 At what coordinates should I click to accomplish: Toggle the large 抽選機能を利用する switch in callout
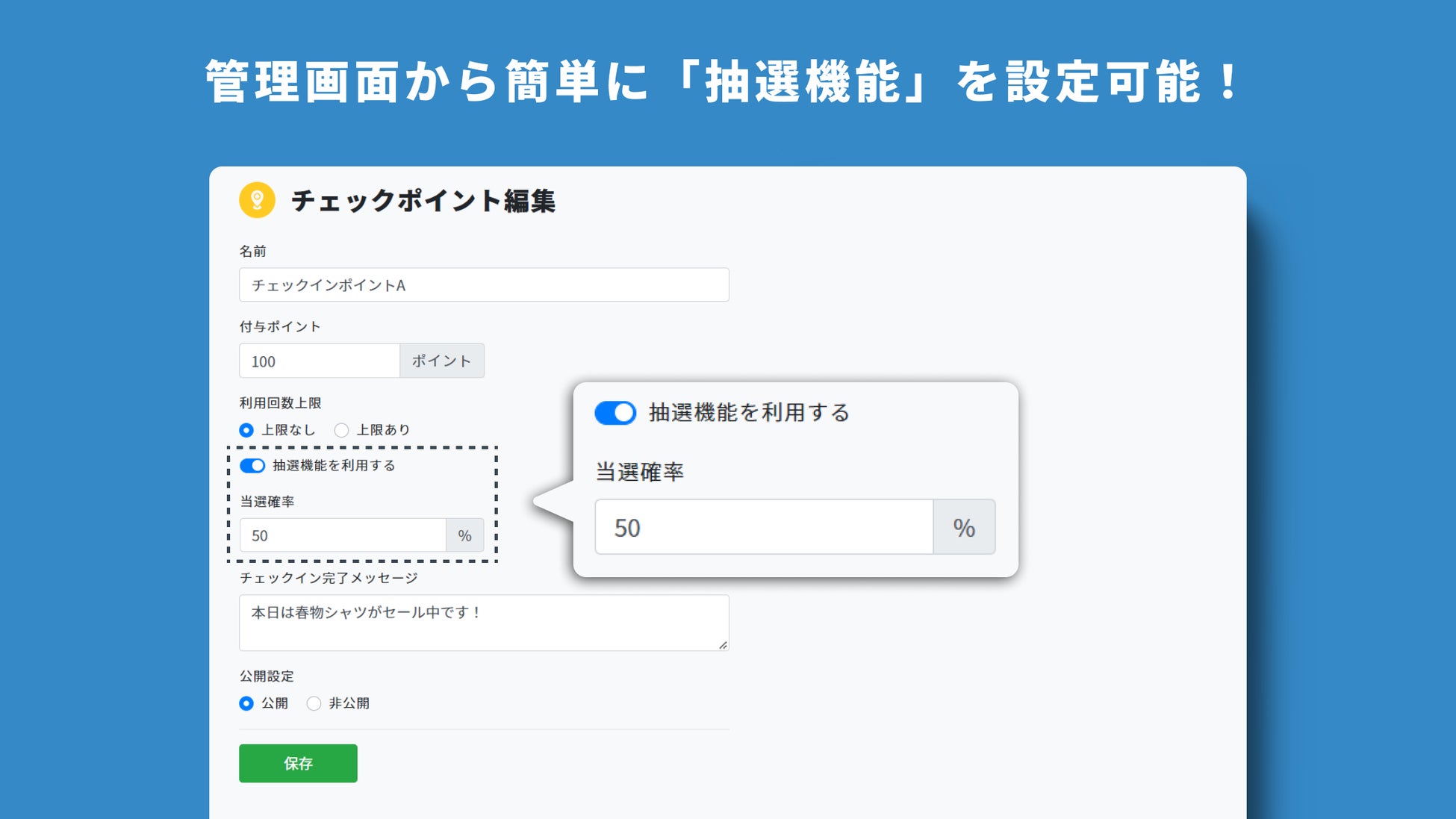pyautogui.click(x=615, y=413)
